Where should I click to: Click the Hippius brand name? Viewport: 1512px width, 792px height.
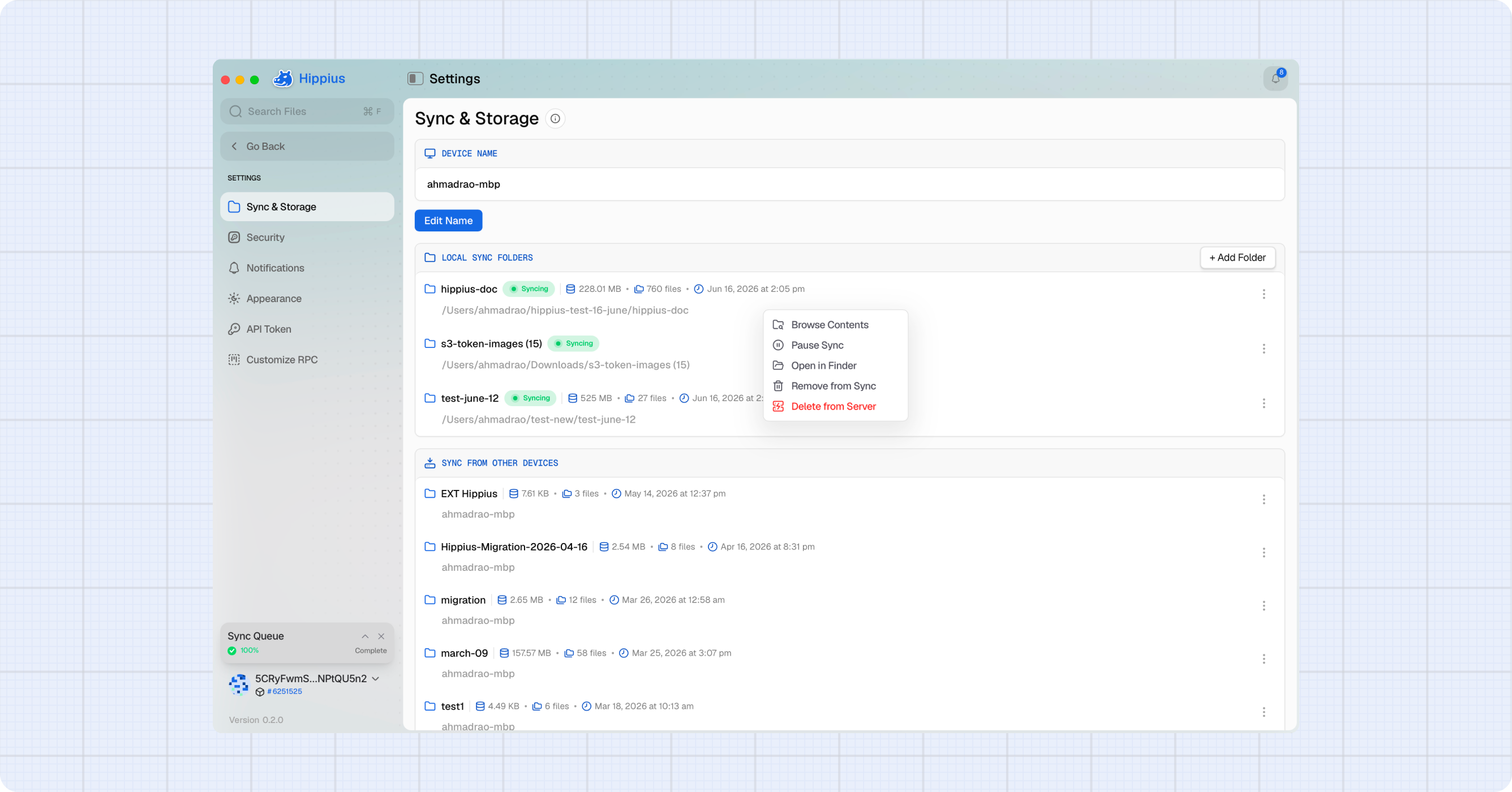pyautogui.click(x=321, y=79)
